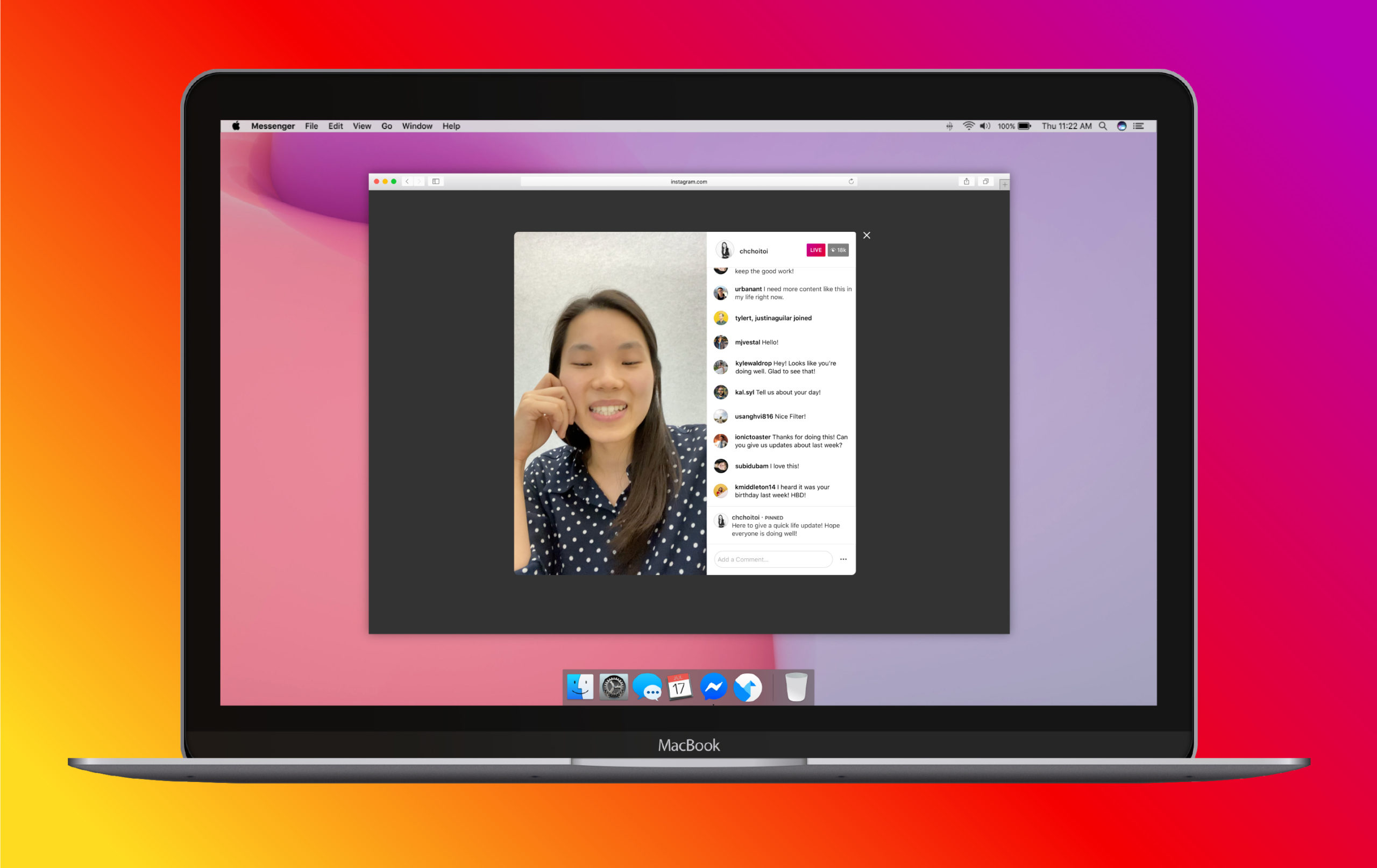Reload the instagram.com page
The height and width of the screenshot is (868, 1377).
pos(851,181)
